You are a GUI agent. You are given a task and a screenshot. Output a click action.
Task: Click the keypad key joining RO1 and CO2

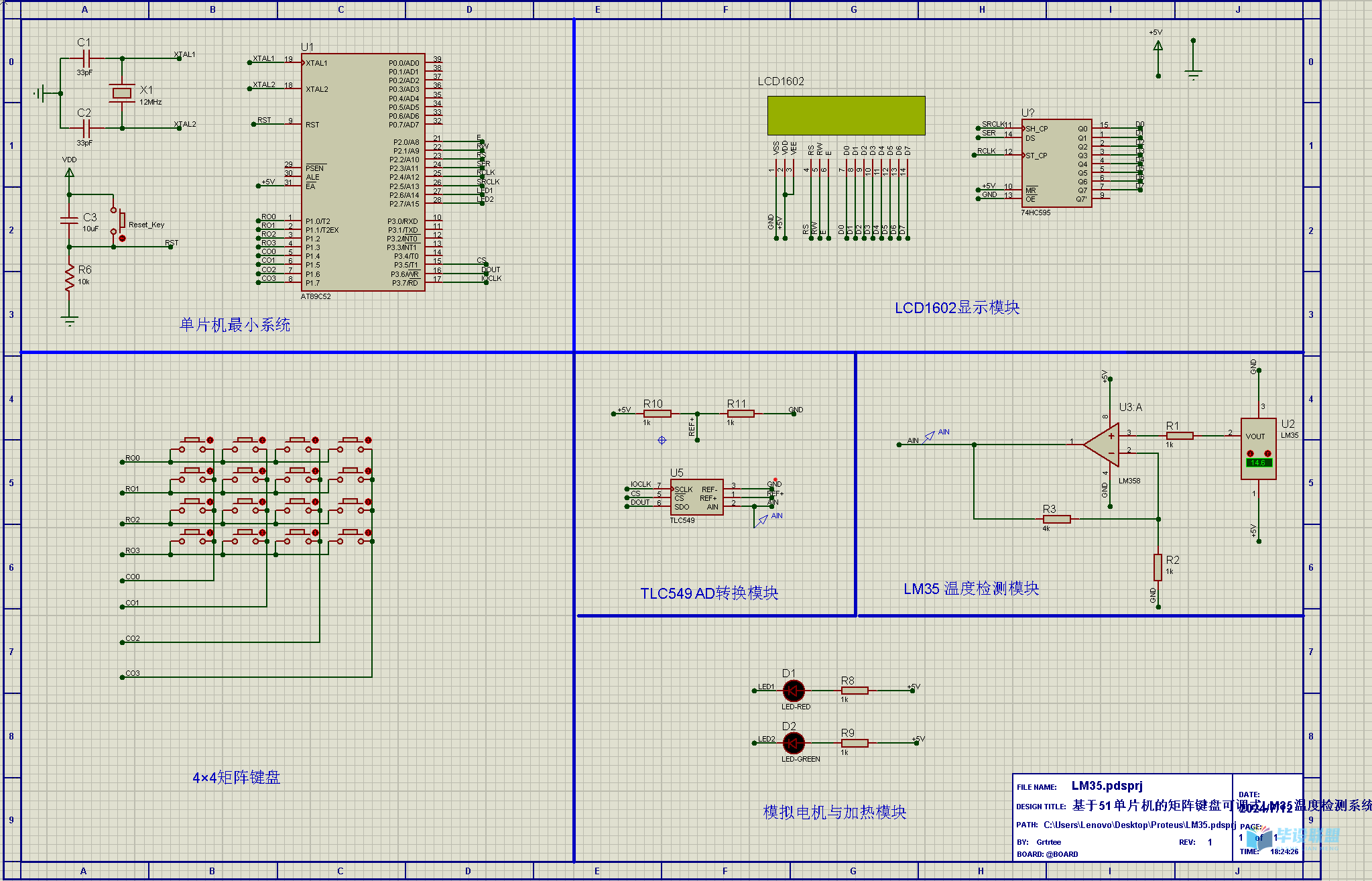click(298, 476)
